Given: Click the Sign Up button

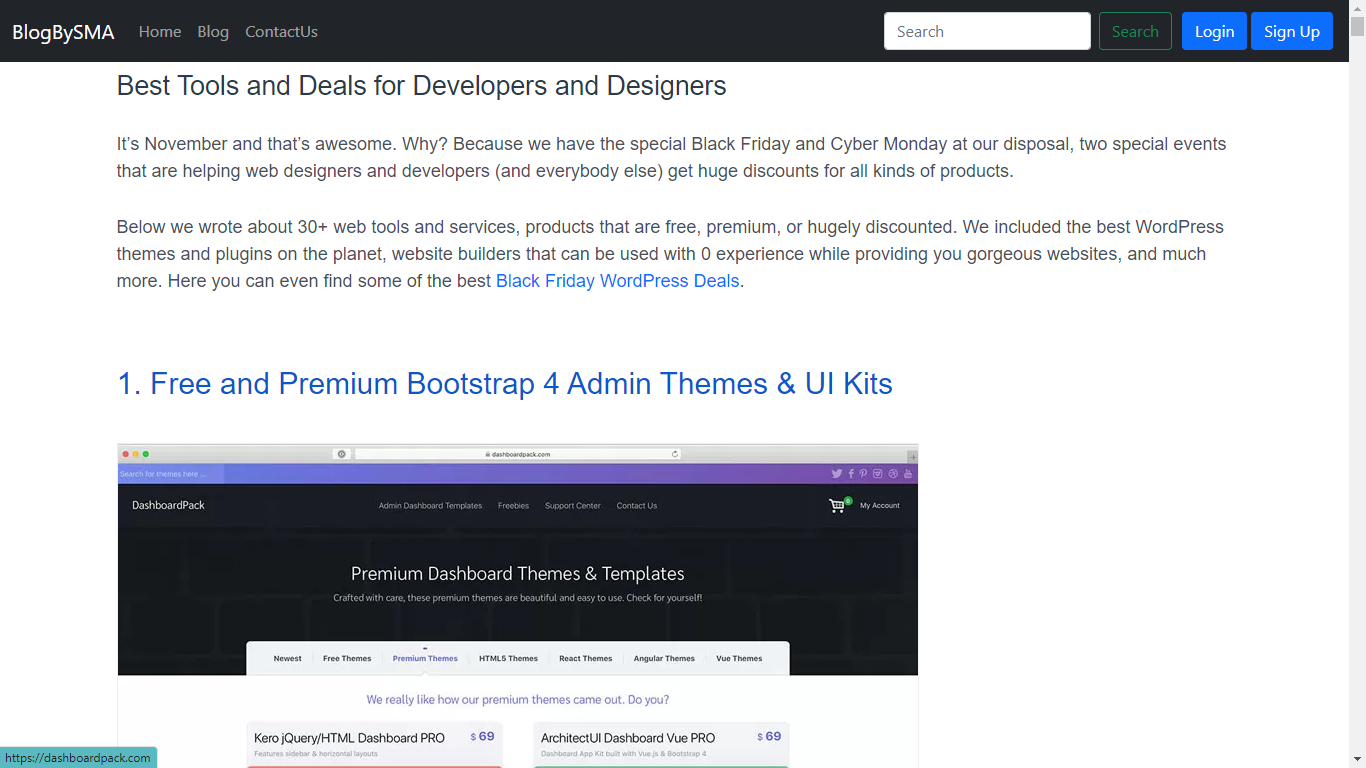Looking at the screenshot, I should [1292, 31].
